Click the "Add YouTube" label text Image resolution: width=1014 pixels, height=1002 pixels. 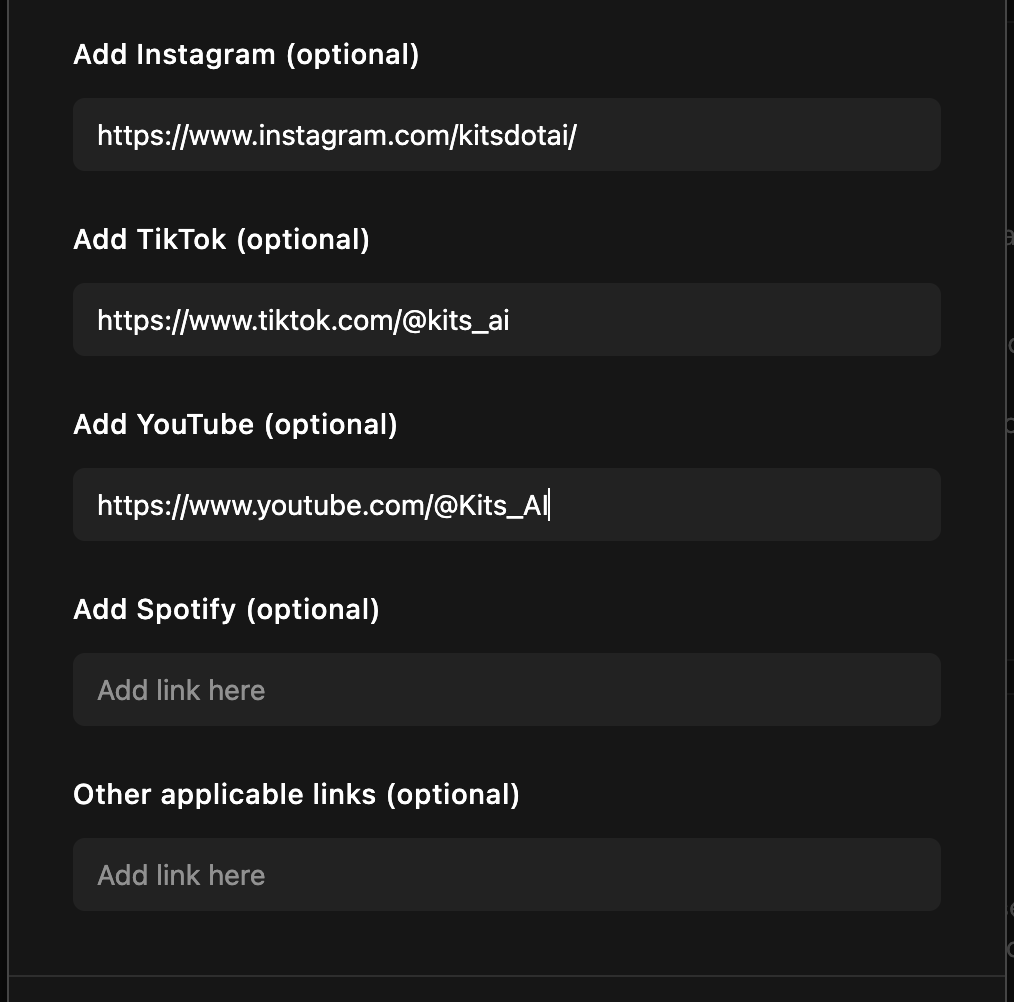click(163, 424)
